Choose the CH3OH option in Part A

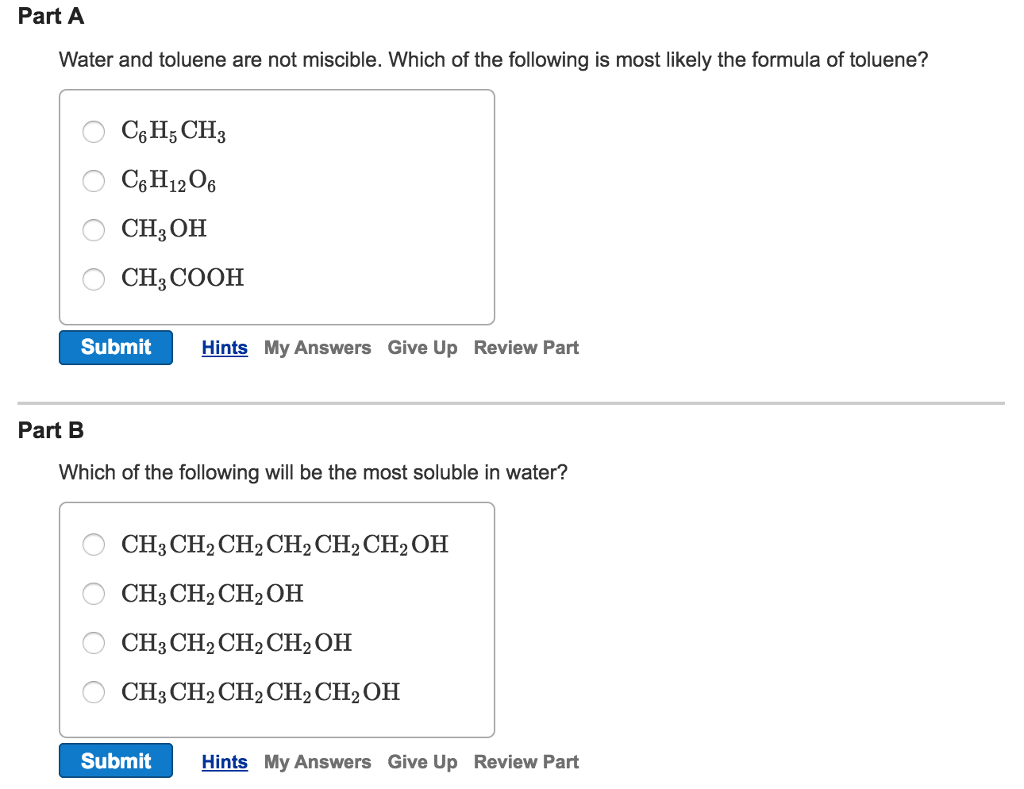93,230
